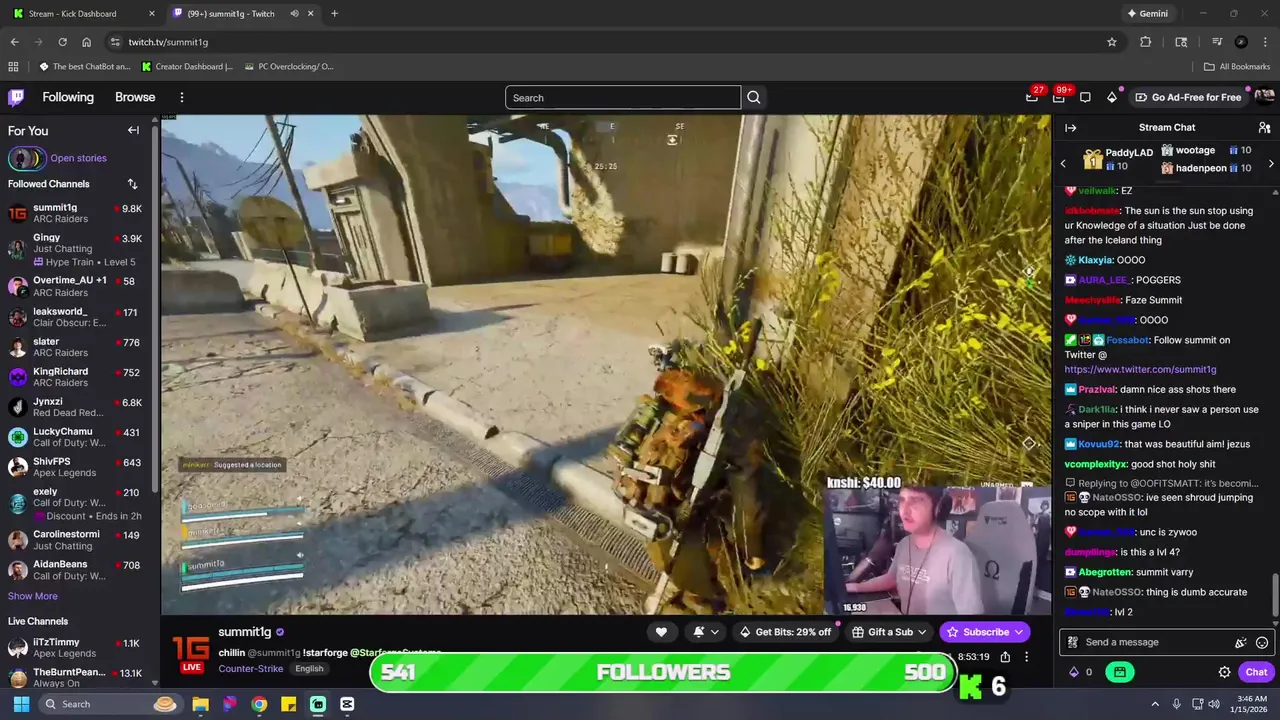Open Gingy channel in sidebar
The image size is (1280, 720).
point(78,250)
